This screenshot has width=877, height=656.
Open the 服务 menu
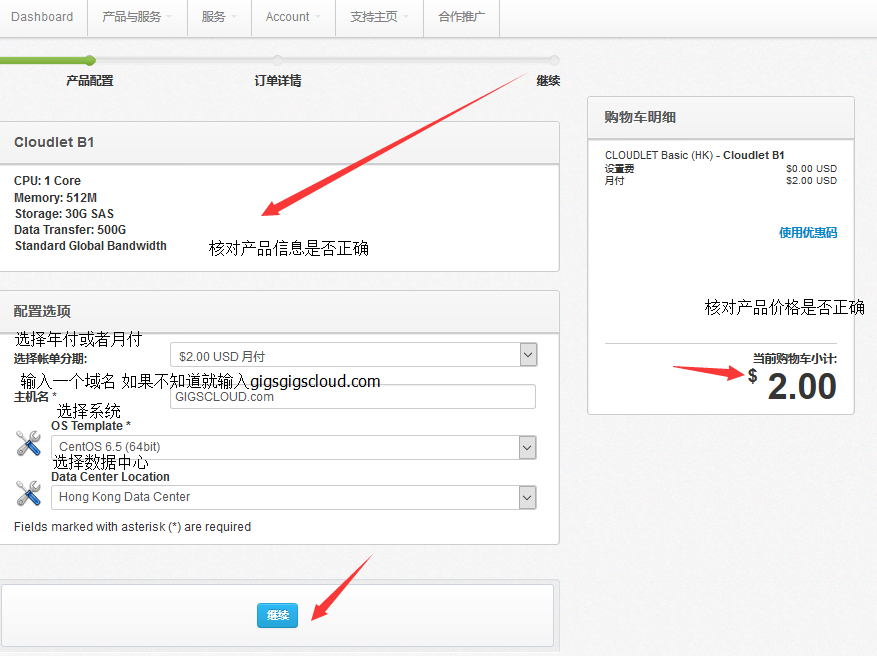tap(219, 17)
